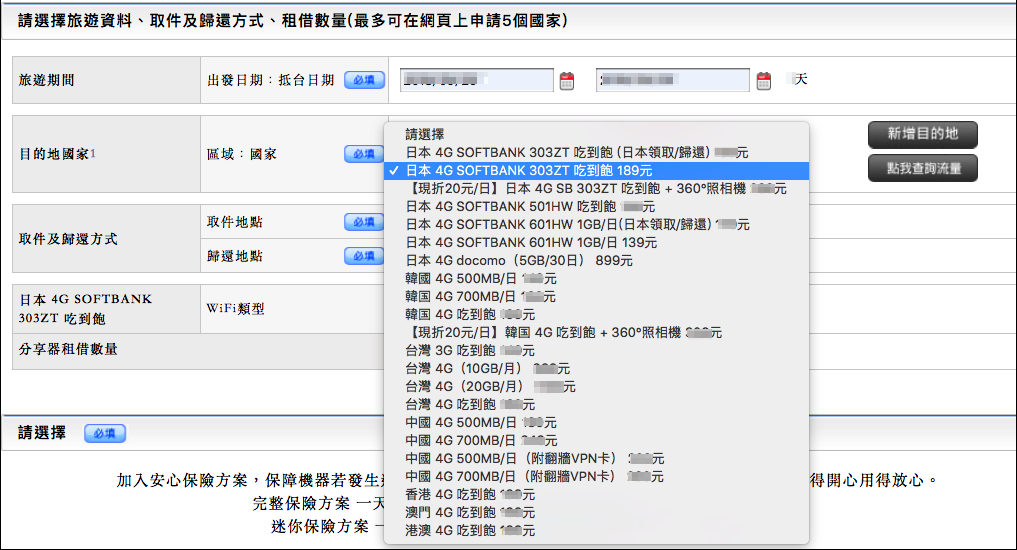Select 台灣 4G (10GB/月) option

(597, 368)
